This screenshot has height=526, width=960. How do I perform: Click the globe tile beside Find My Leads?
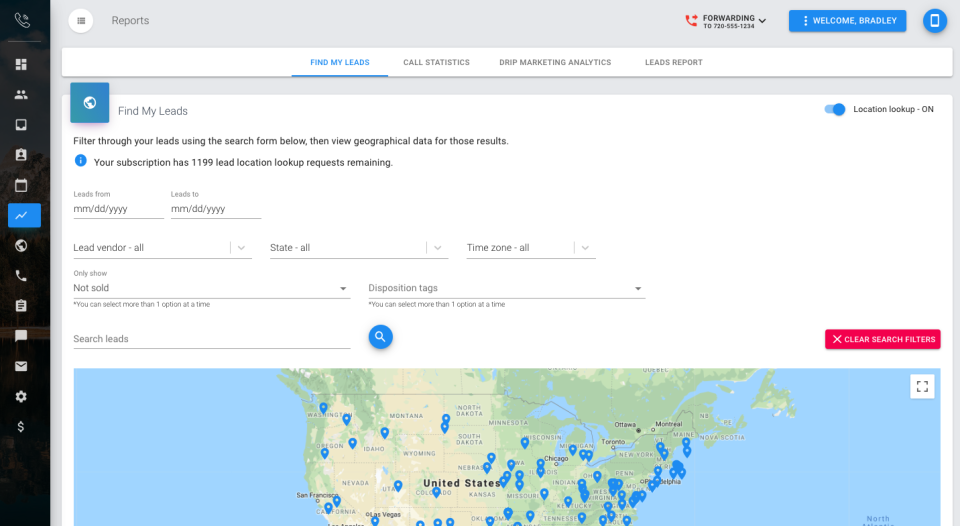89,103
